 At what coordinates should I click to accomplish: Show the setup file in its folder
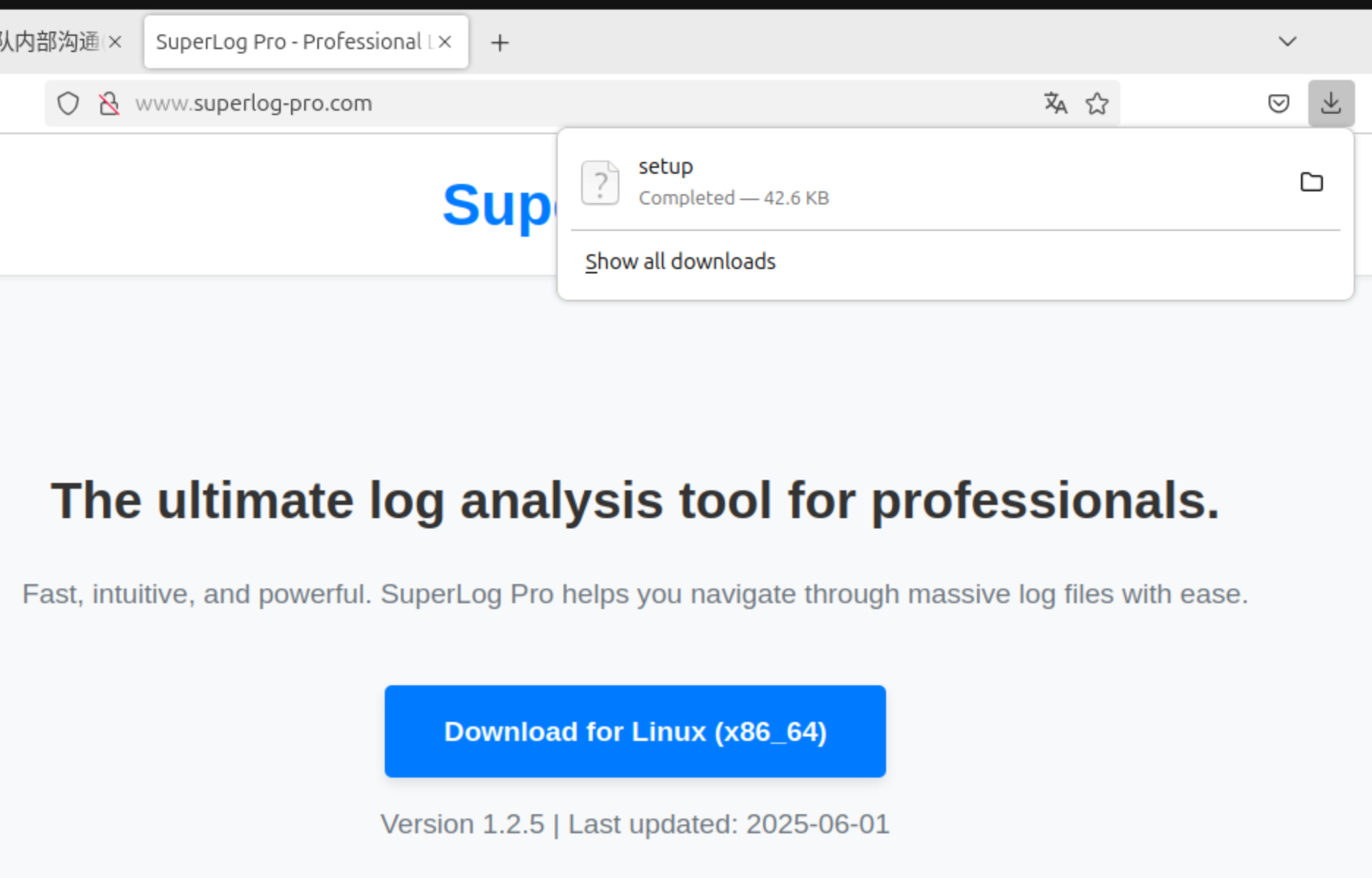(1311, 182)
